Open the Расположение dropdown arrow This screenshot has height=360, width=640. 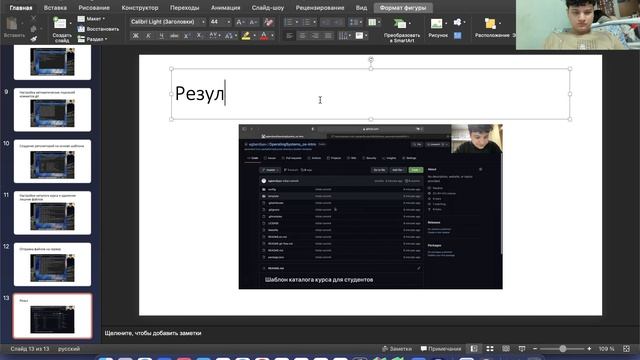(x=500, y=23)
